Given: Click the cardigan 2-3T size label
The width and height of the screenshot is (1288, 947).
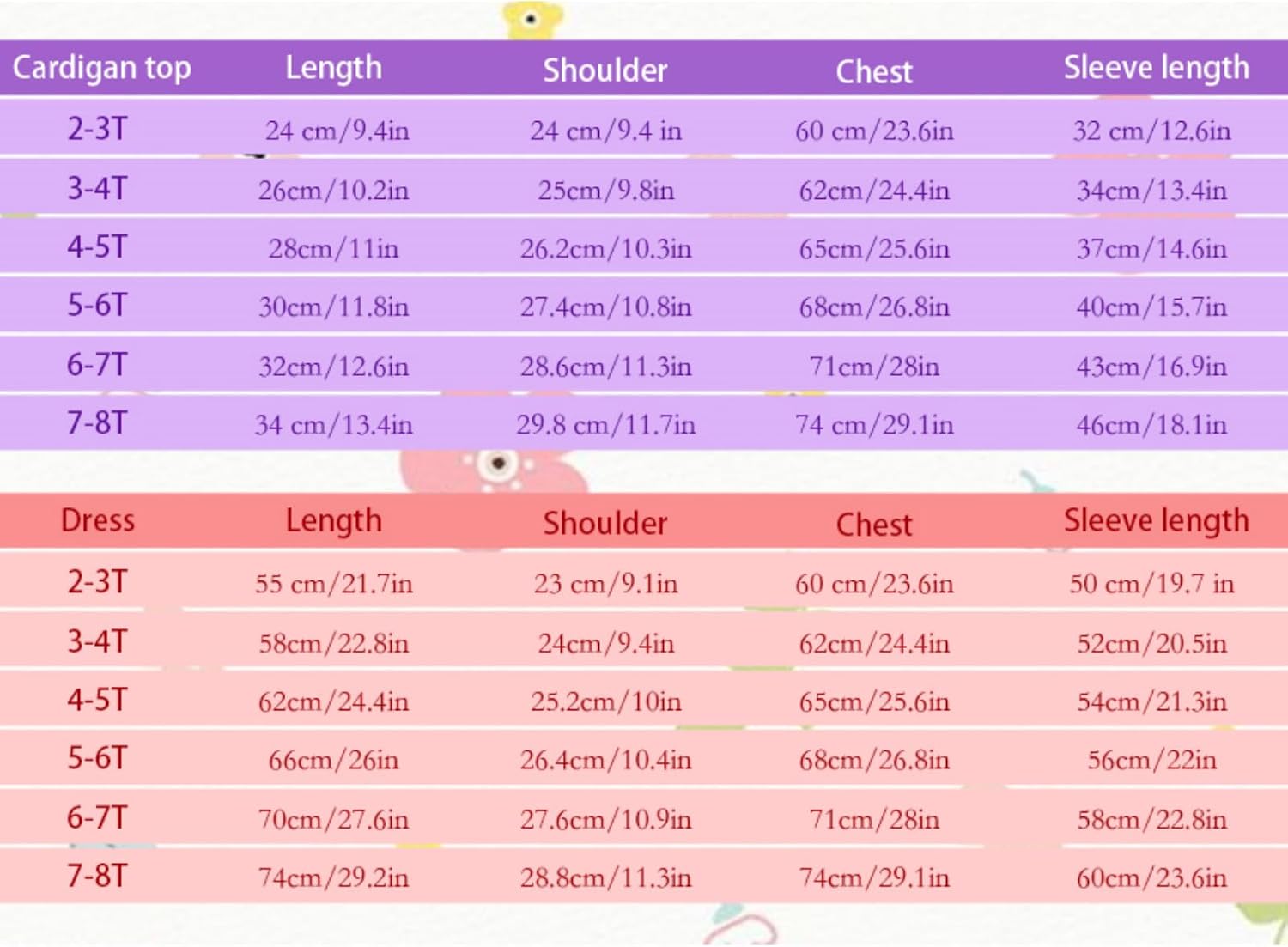Looking at the screenshot, I should (x=97, y=129).
